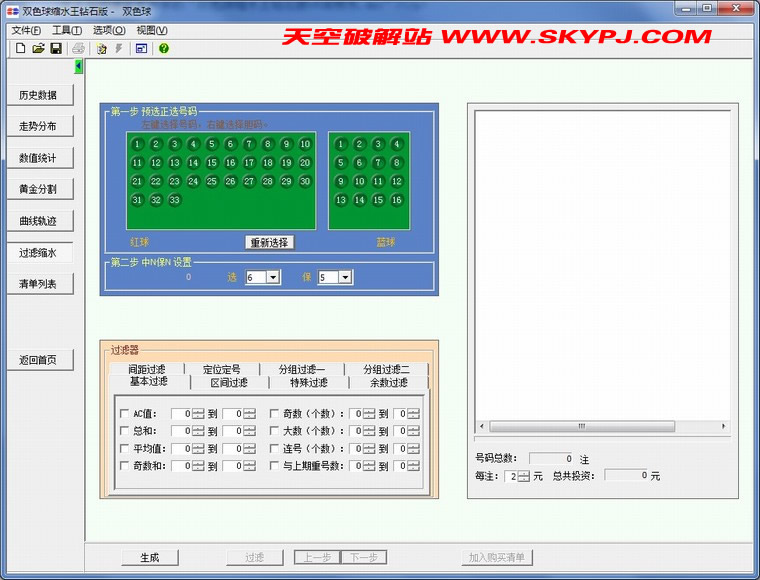Click the window layout toolbar icon

coord(141,48)
